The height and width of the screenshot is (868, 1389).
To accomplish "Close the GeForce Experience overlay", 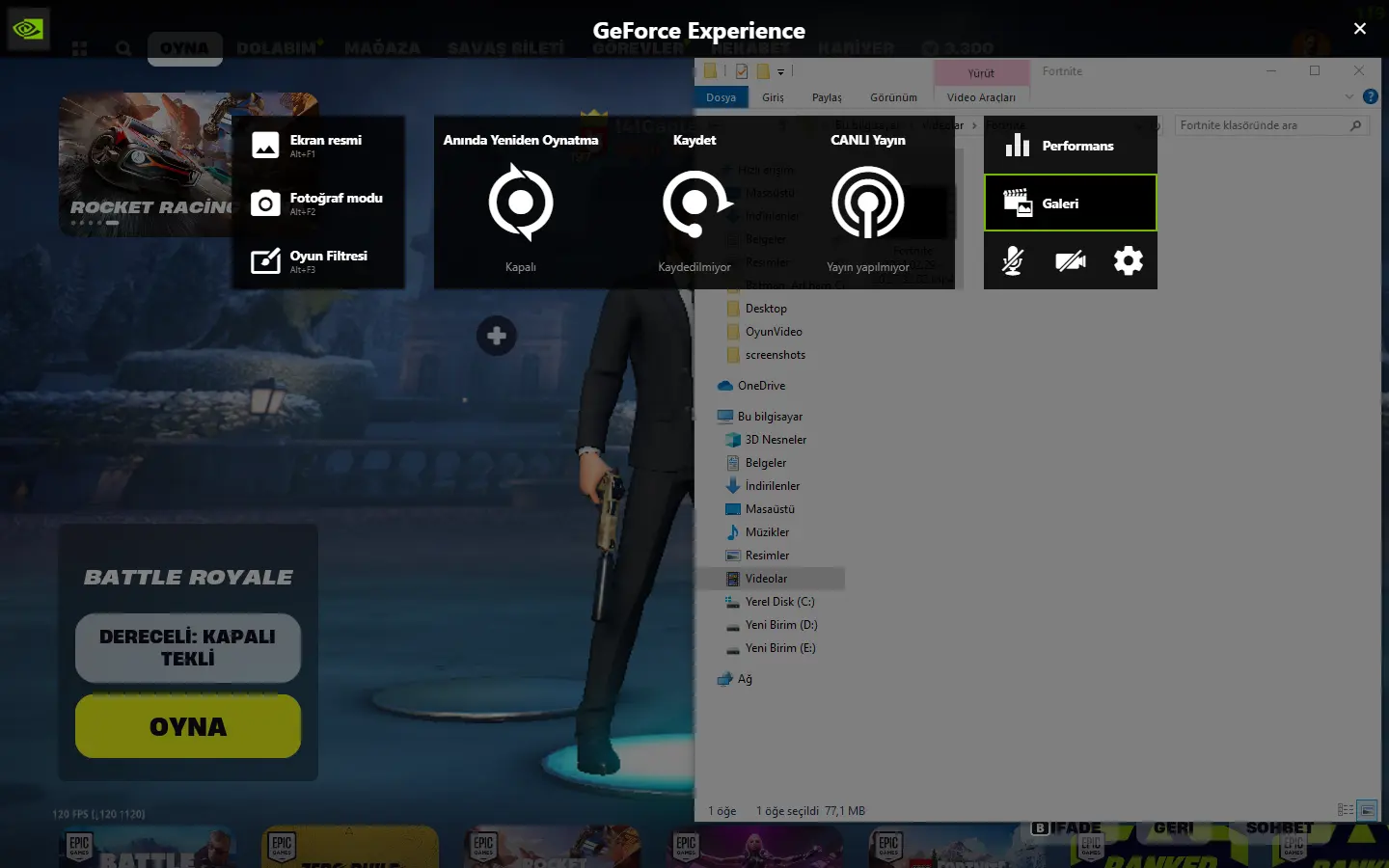I will (1360, 29).
